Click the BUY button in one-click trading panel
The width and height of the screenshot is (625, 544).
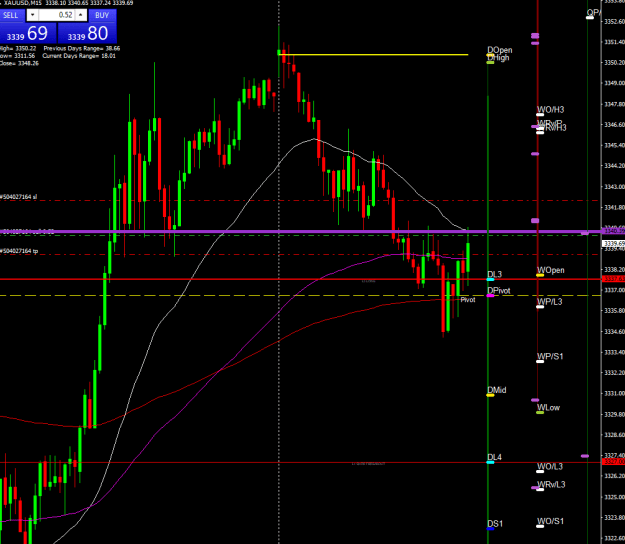tap(102, 15)
